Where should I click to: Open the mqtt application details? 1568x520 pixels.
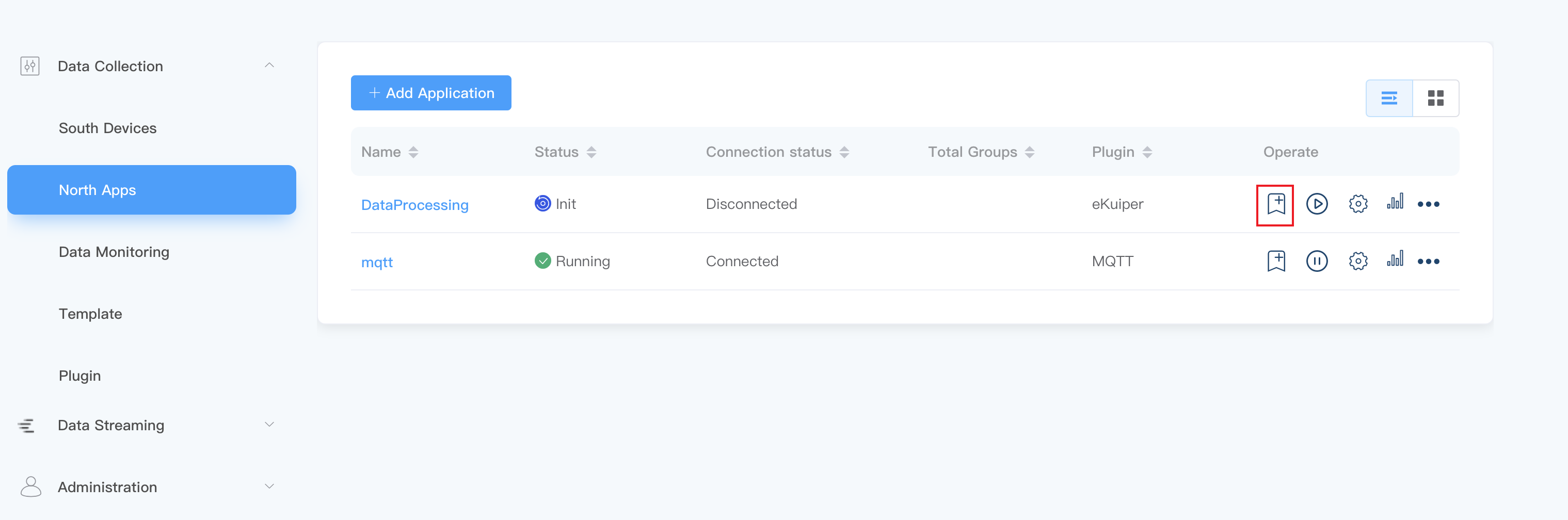pos(377,262)
